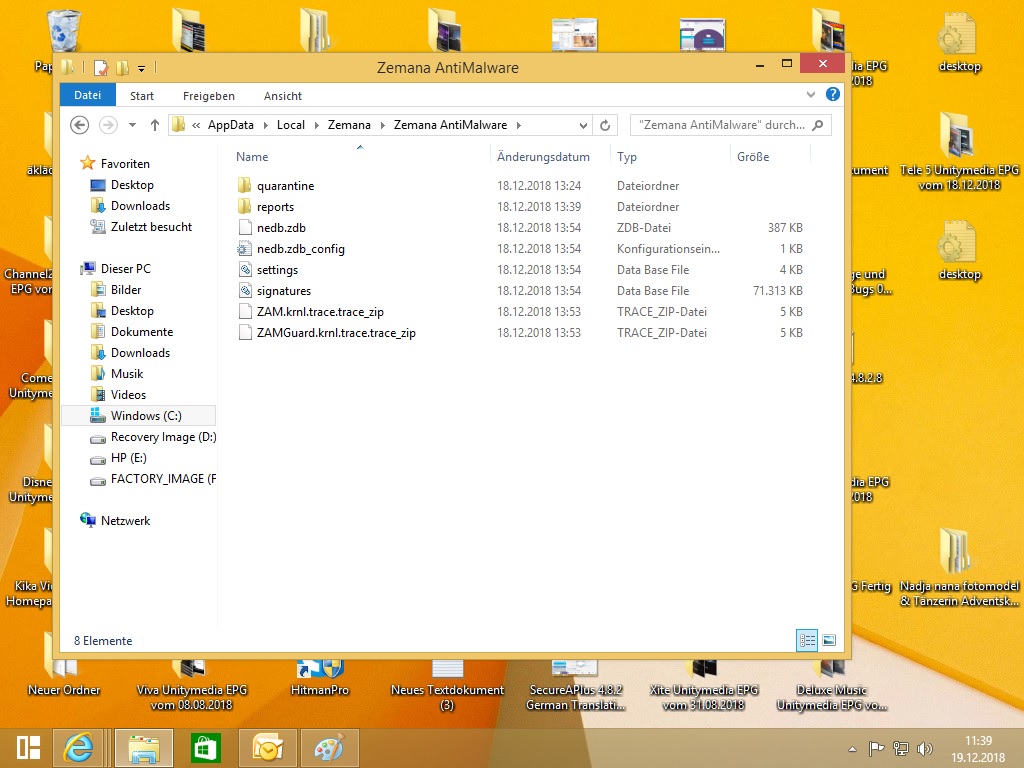
Task: Select Dieser PC in navigation pane
Action: click(125, 268)
